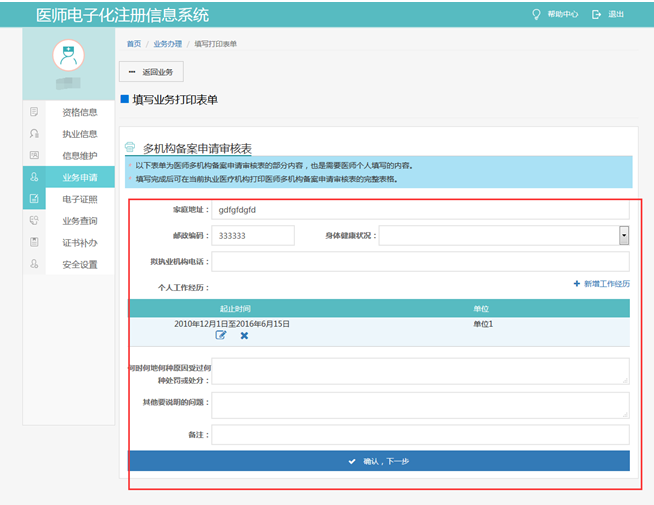
Task: Open the 身体健康状况 dropdown
Action: tap(623, 235)
